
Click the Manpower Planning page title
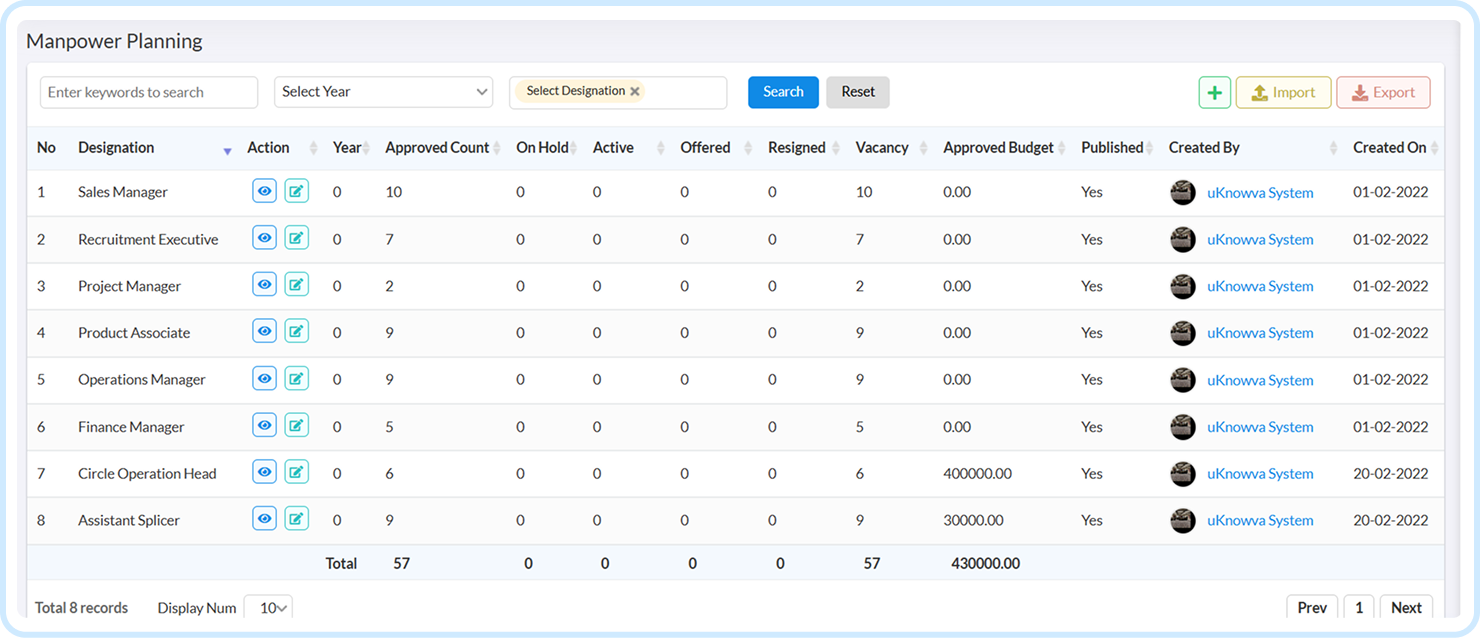[114, 41]
